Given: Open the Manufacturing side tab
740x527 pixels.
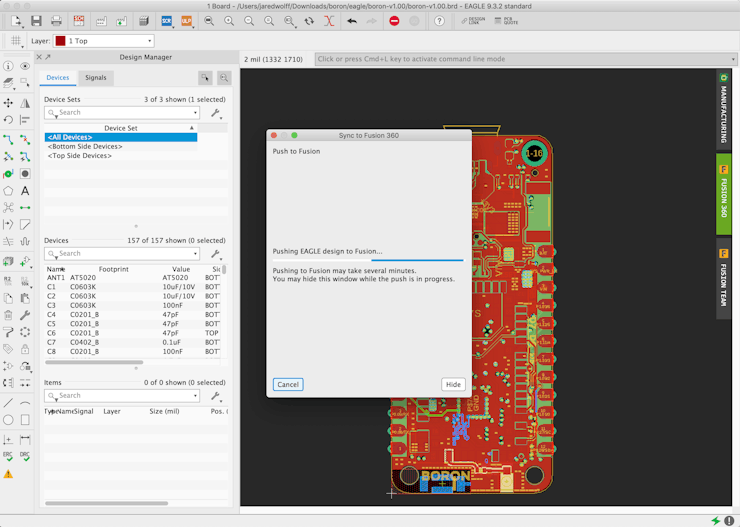Looking at the screenshot, I should [723, 107].
